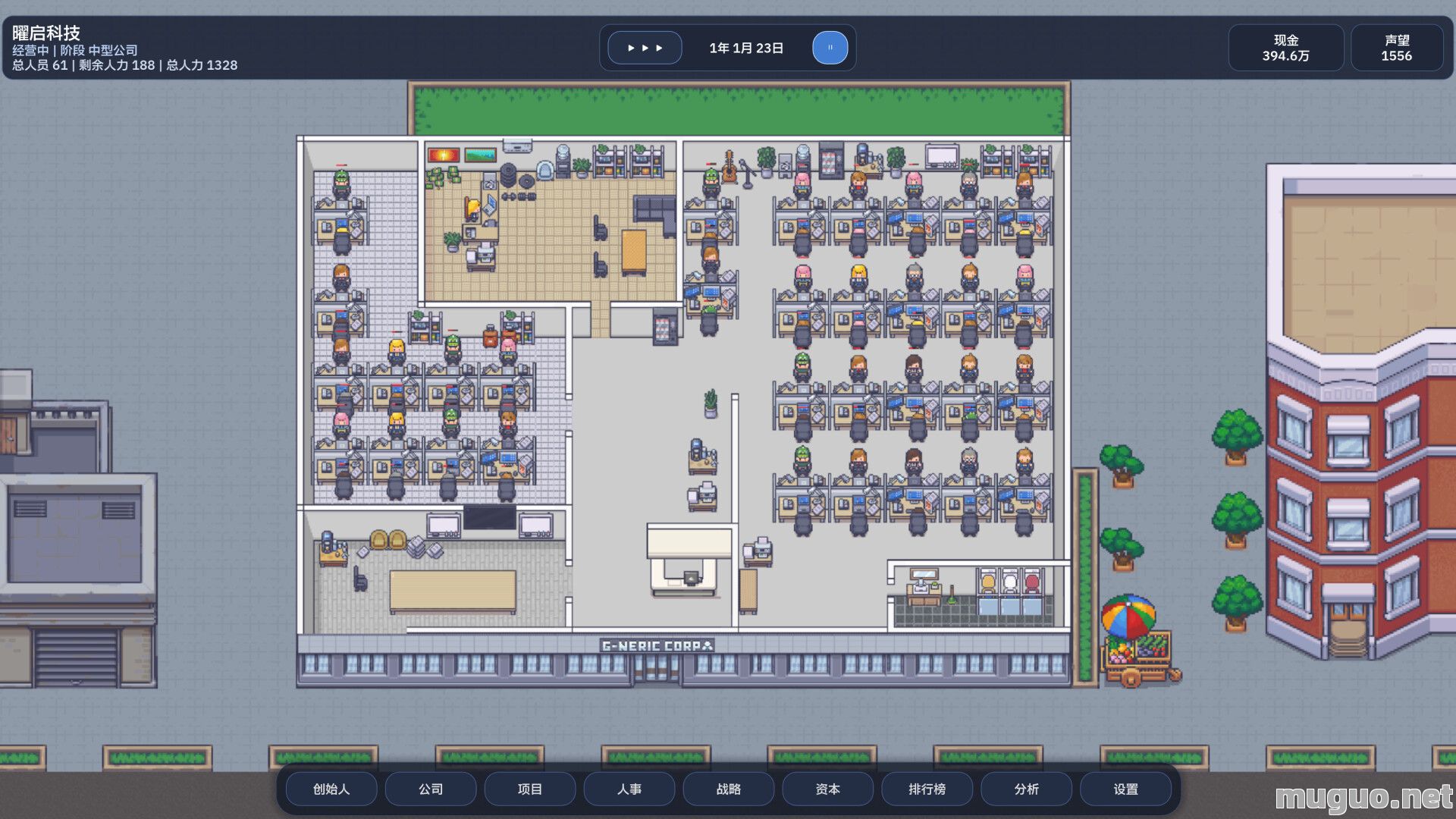Click the 现金 394.6万 cash display

tap(1286, 48)
